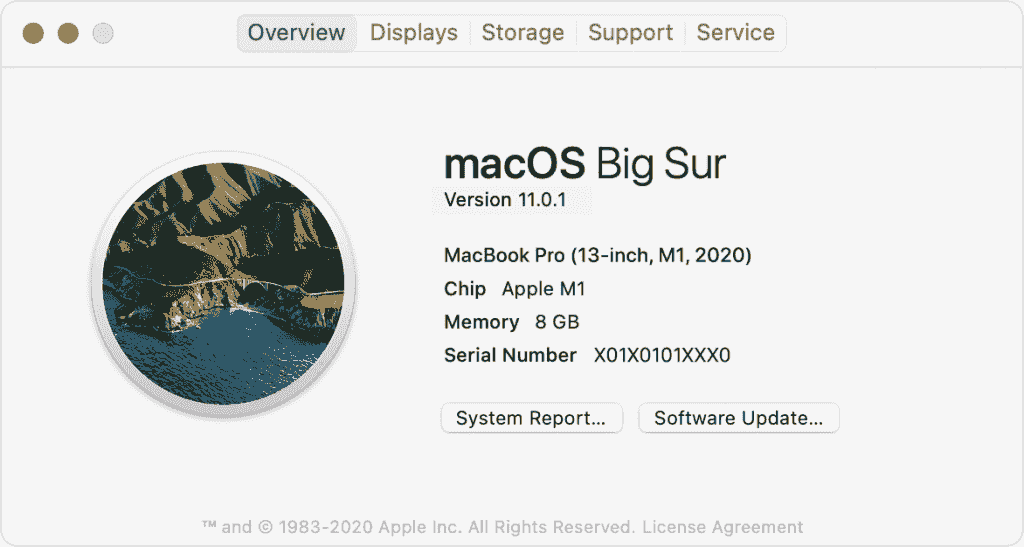Click the macOS Big Sur title

[x=584, y=163]
